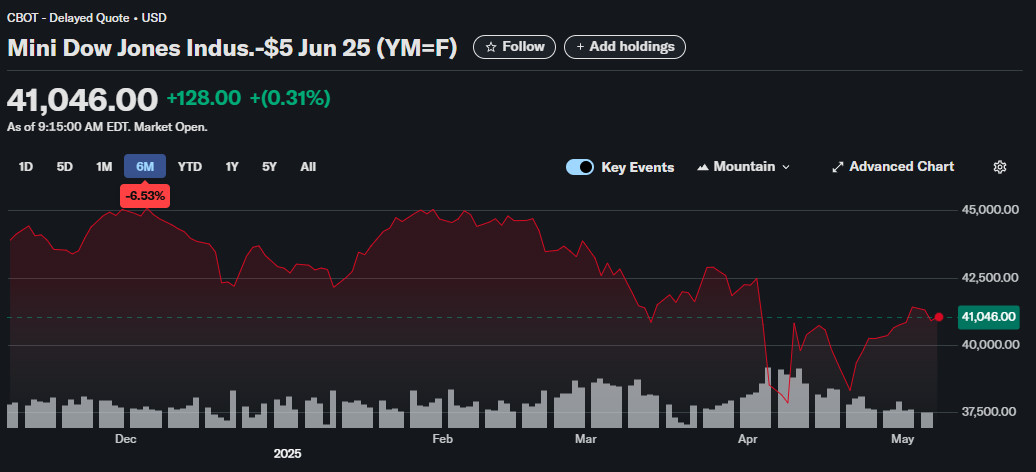The height and width of the screenshot is (472, 1036).
Task: Click the 2025 year label
Action: tap(287, 454)
